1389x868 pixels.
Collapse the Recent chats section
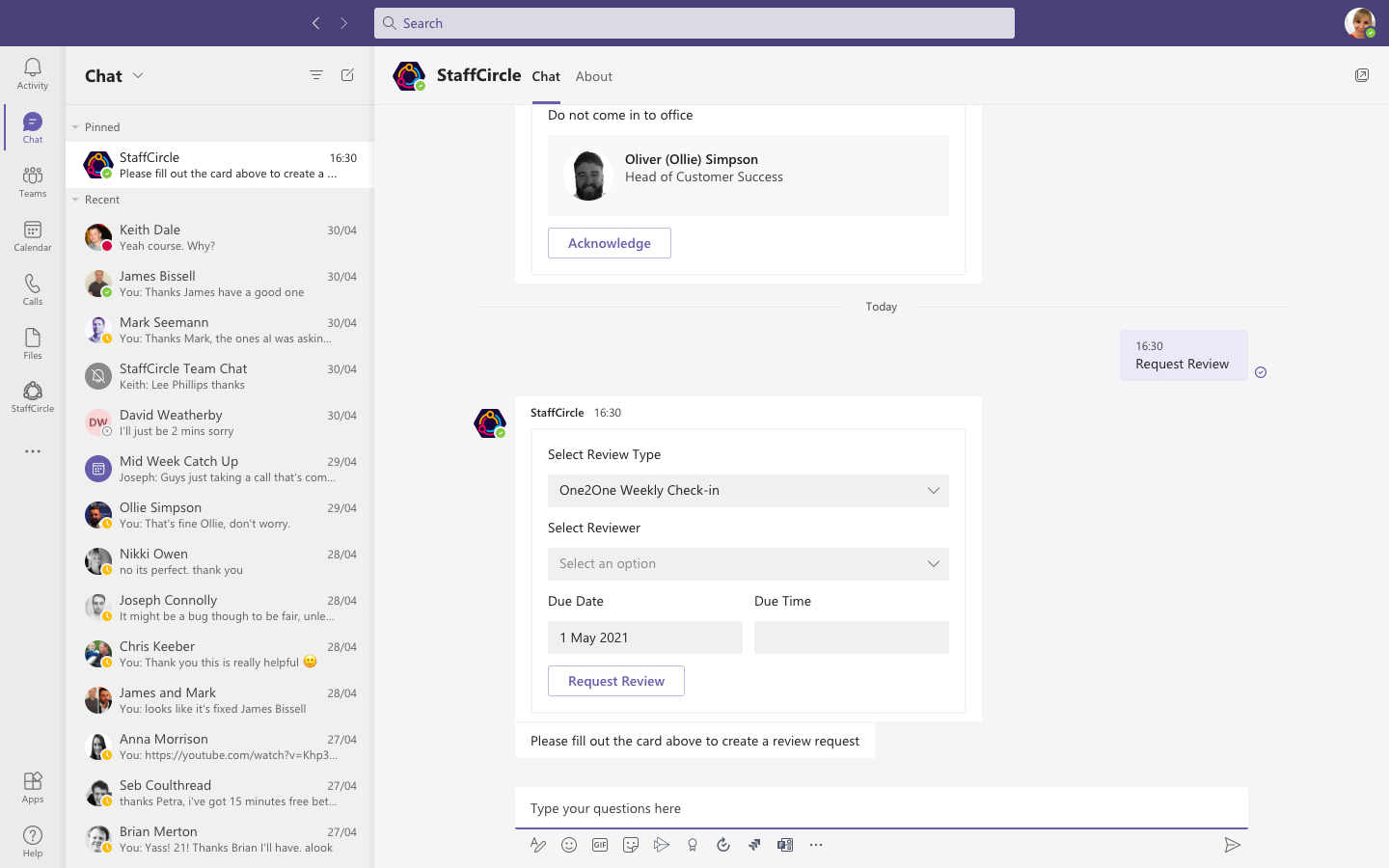point(75,200)
